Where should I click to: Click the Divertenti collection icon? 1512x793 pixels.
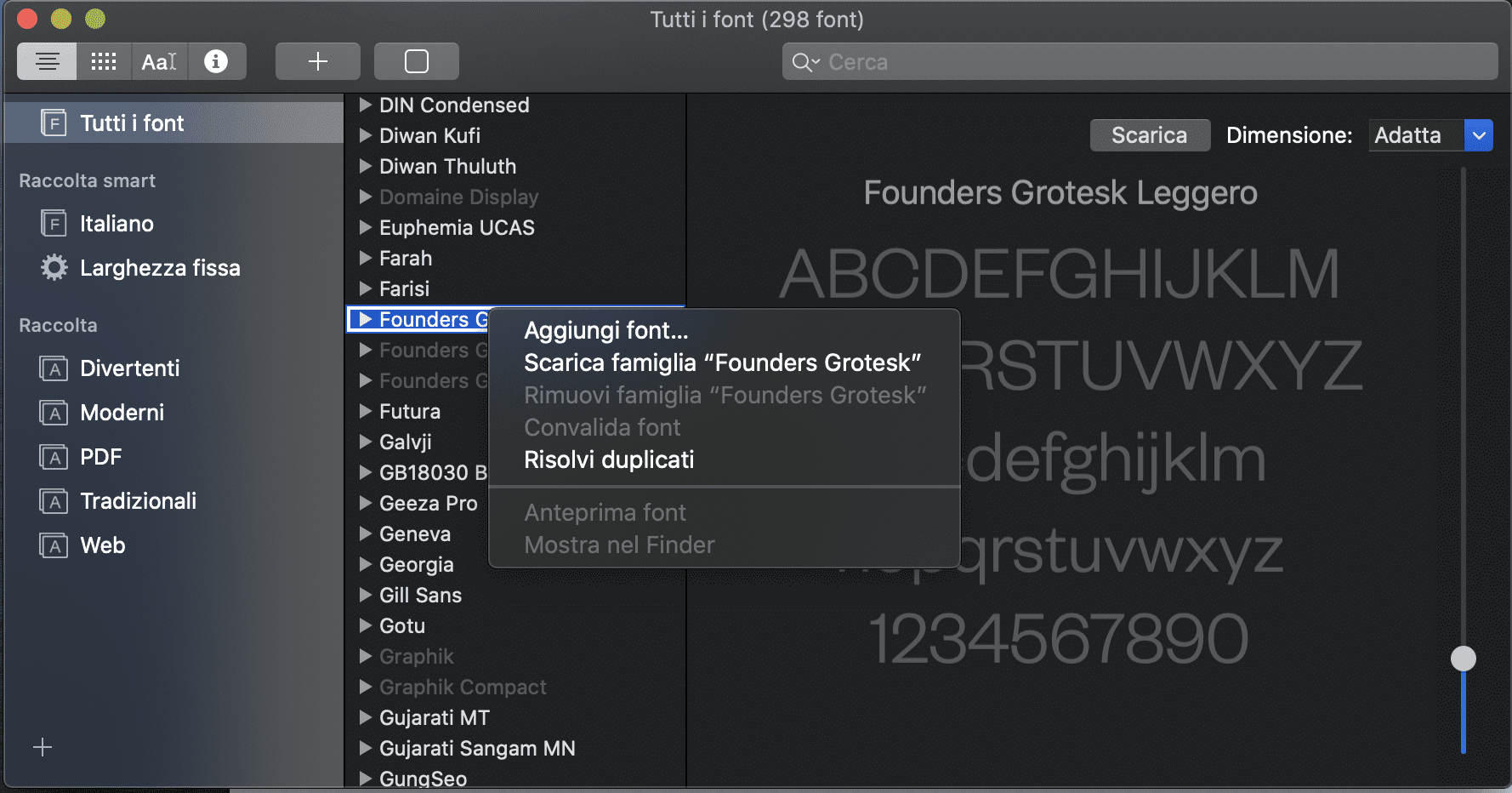[54, 368]
